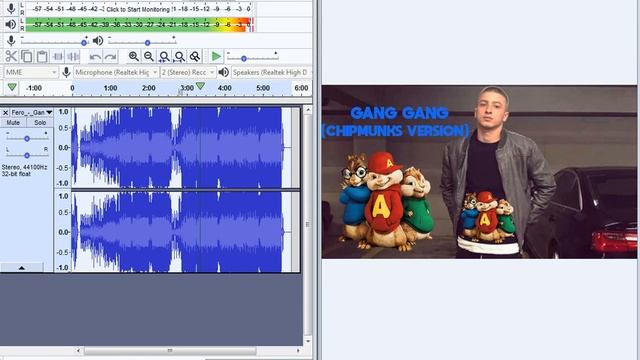Image resolution: width=640 pixels, height=360 pixels.
Task: Click the Trim audio icon
Action: pos(58,56)
